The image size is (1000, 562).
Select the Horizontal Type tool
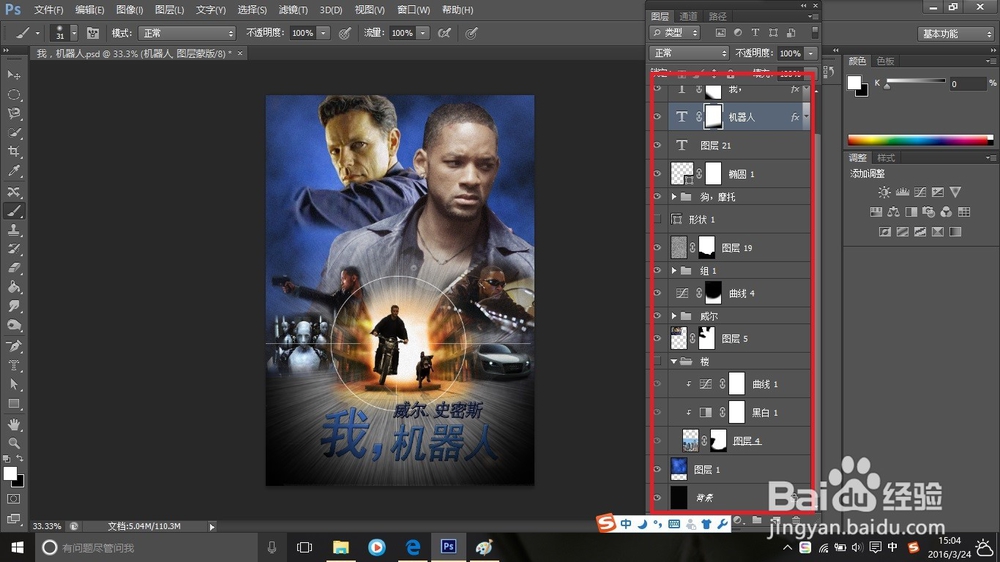[13, 366]
